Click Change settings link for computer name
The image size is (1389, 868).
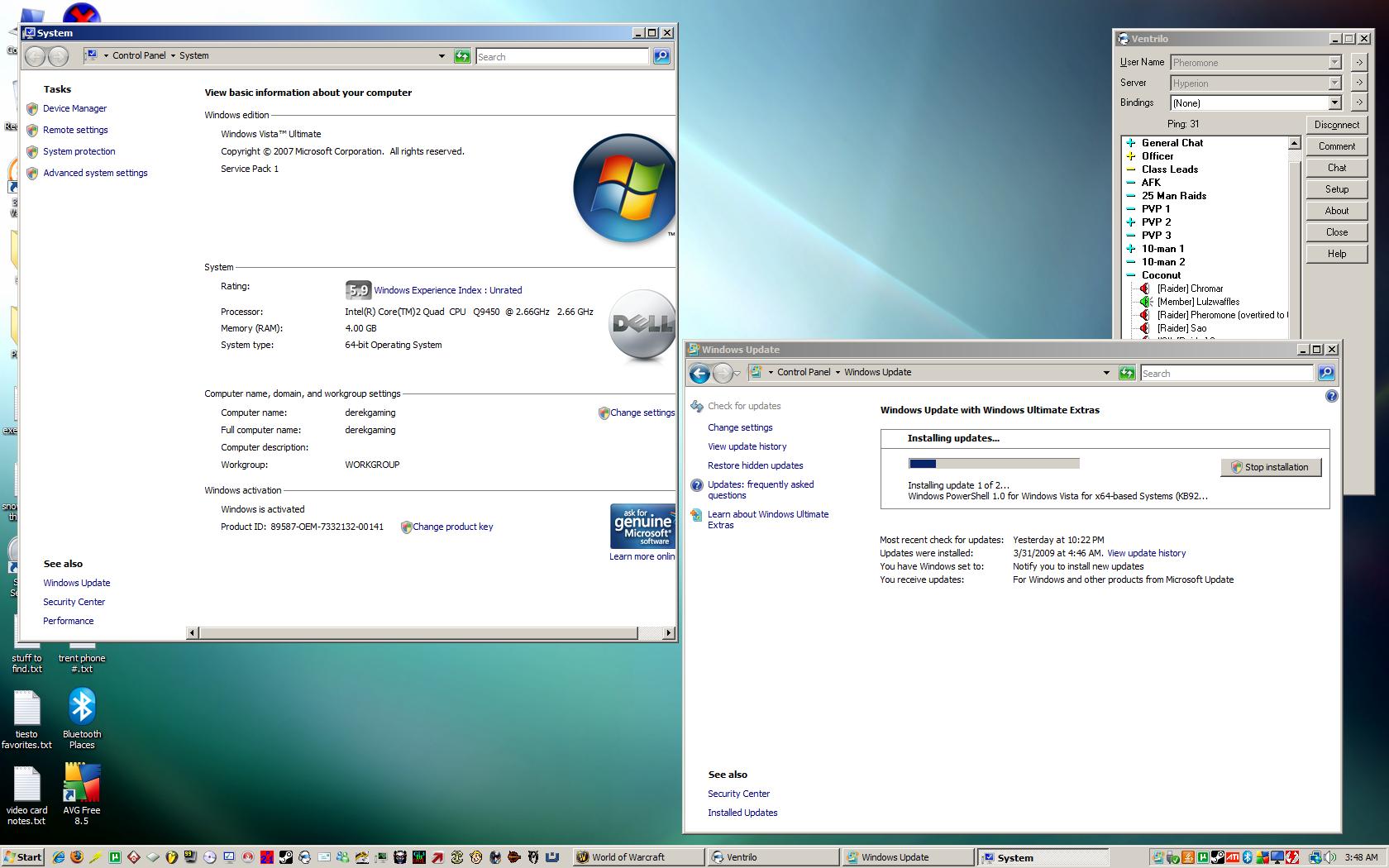(x=642, y=413)
